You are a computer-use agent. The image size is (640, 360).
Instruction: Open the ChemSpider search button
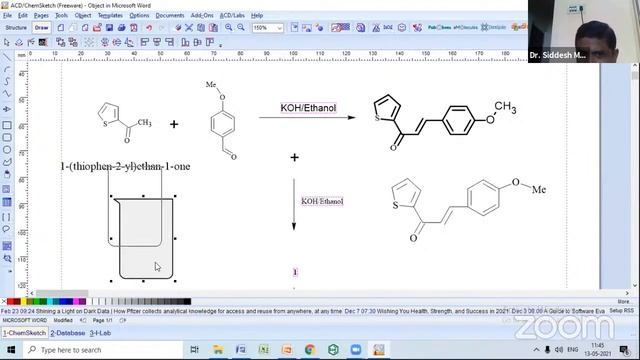[493, 27]
